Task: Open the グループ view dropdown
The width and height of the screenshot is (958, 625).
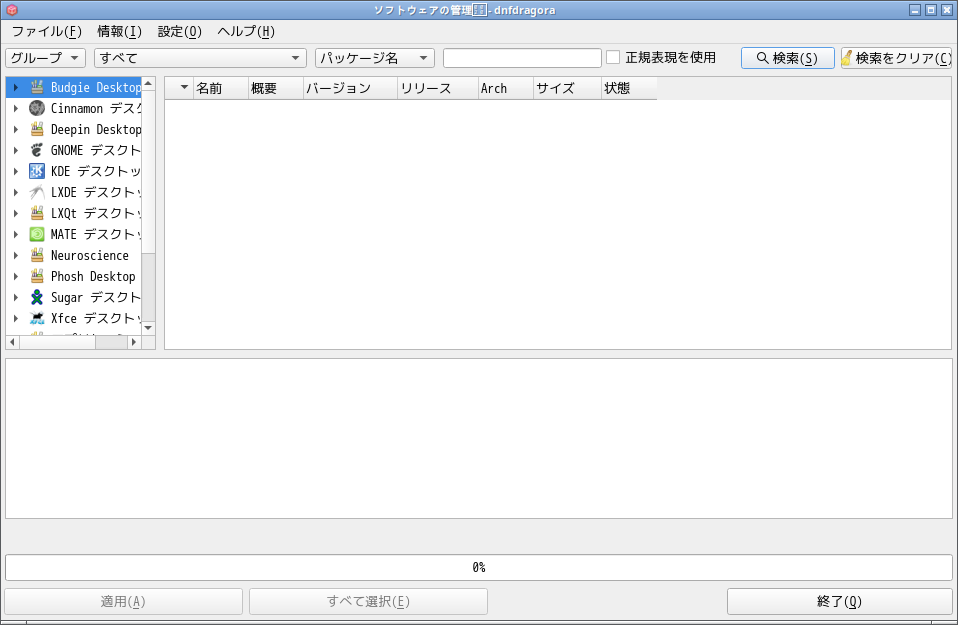Action: point(46,58)
